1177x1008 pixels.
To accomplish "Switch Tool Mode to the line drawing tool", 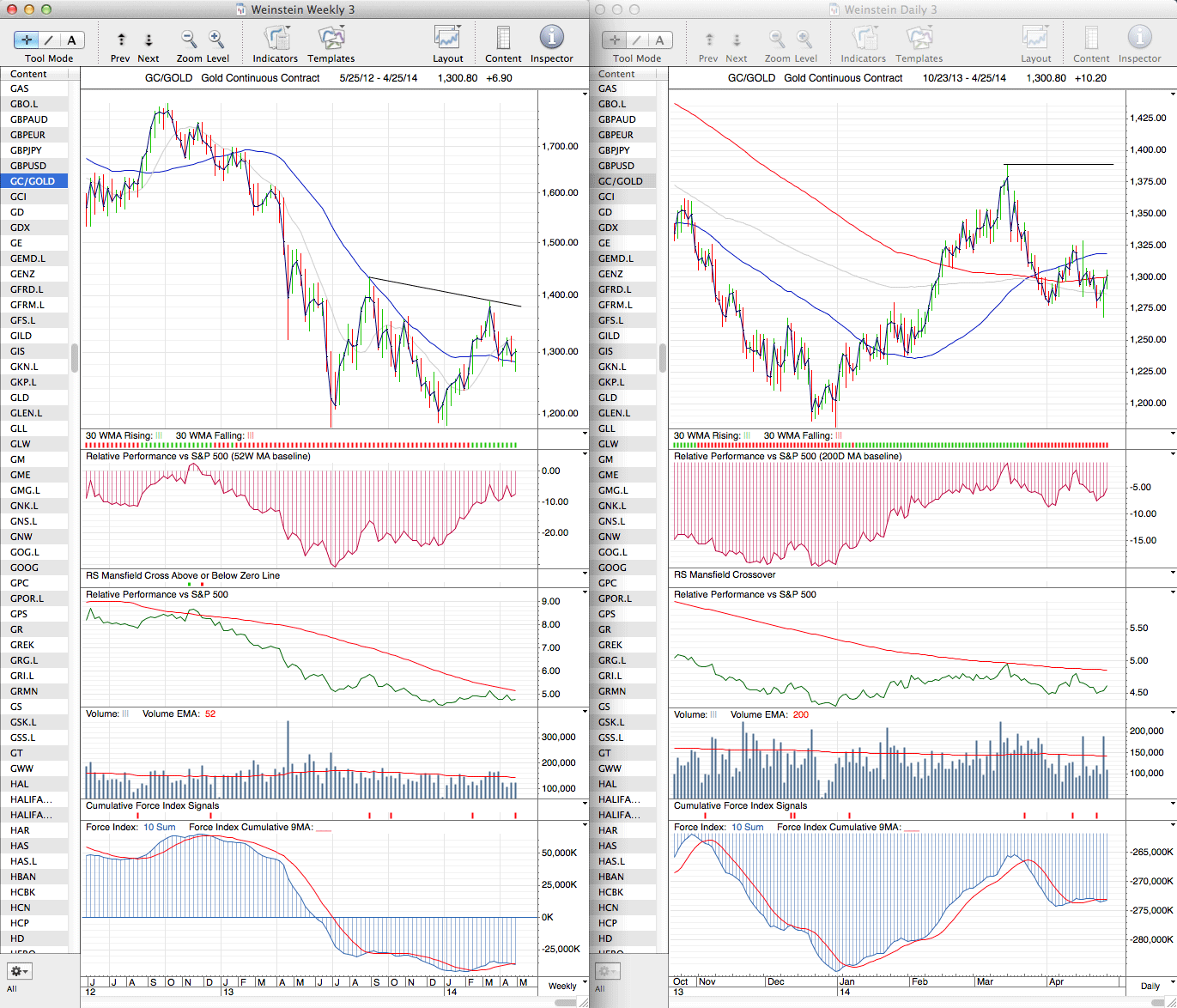I will pos(49,40).
